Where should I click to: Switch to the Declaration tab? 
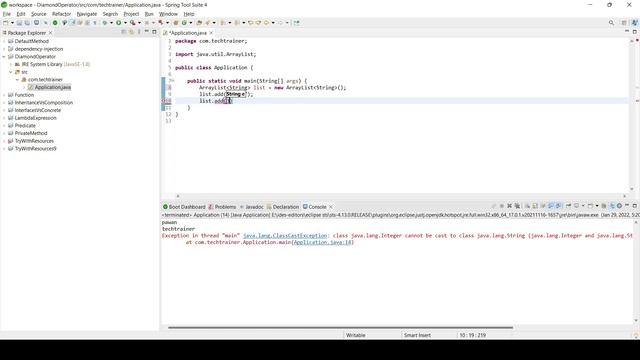tap(283, 207)
